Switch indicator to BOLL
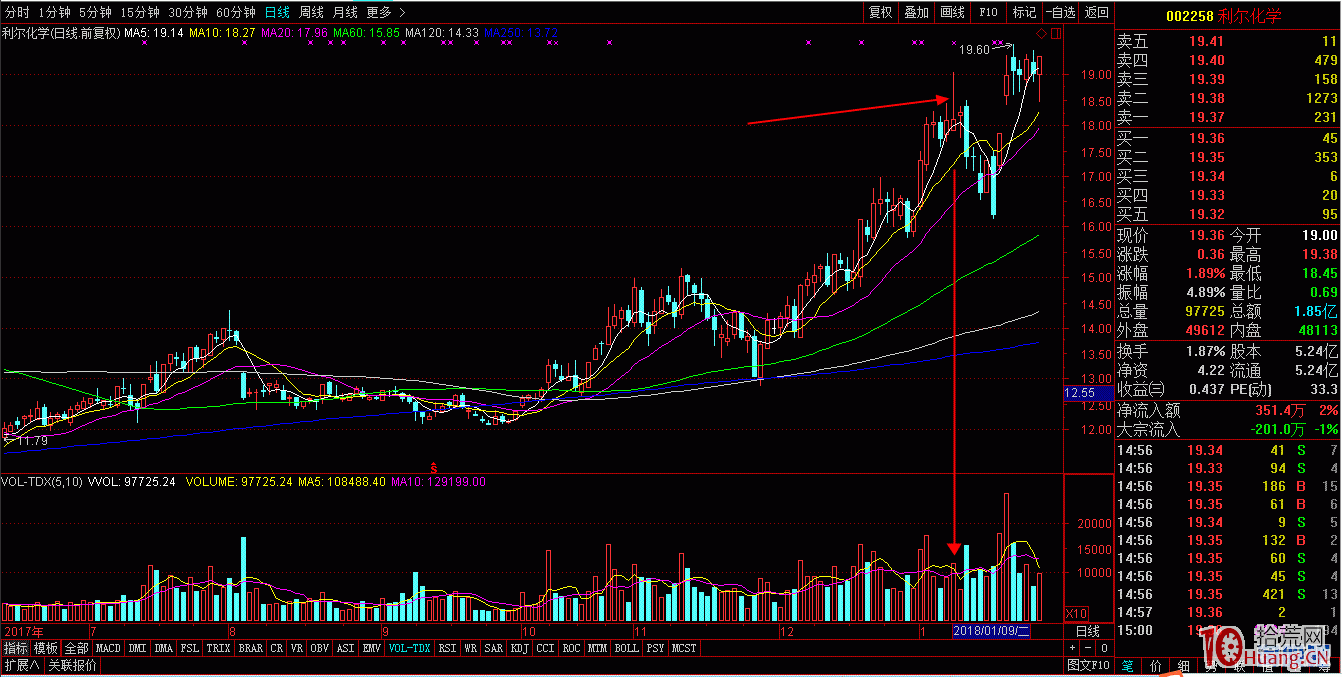 [x=626, y=648]
